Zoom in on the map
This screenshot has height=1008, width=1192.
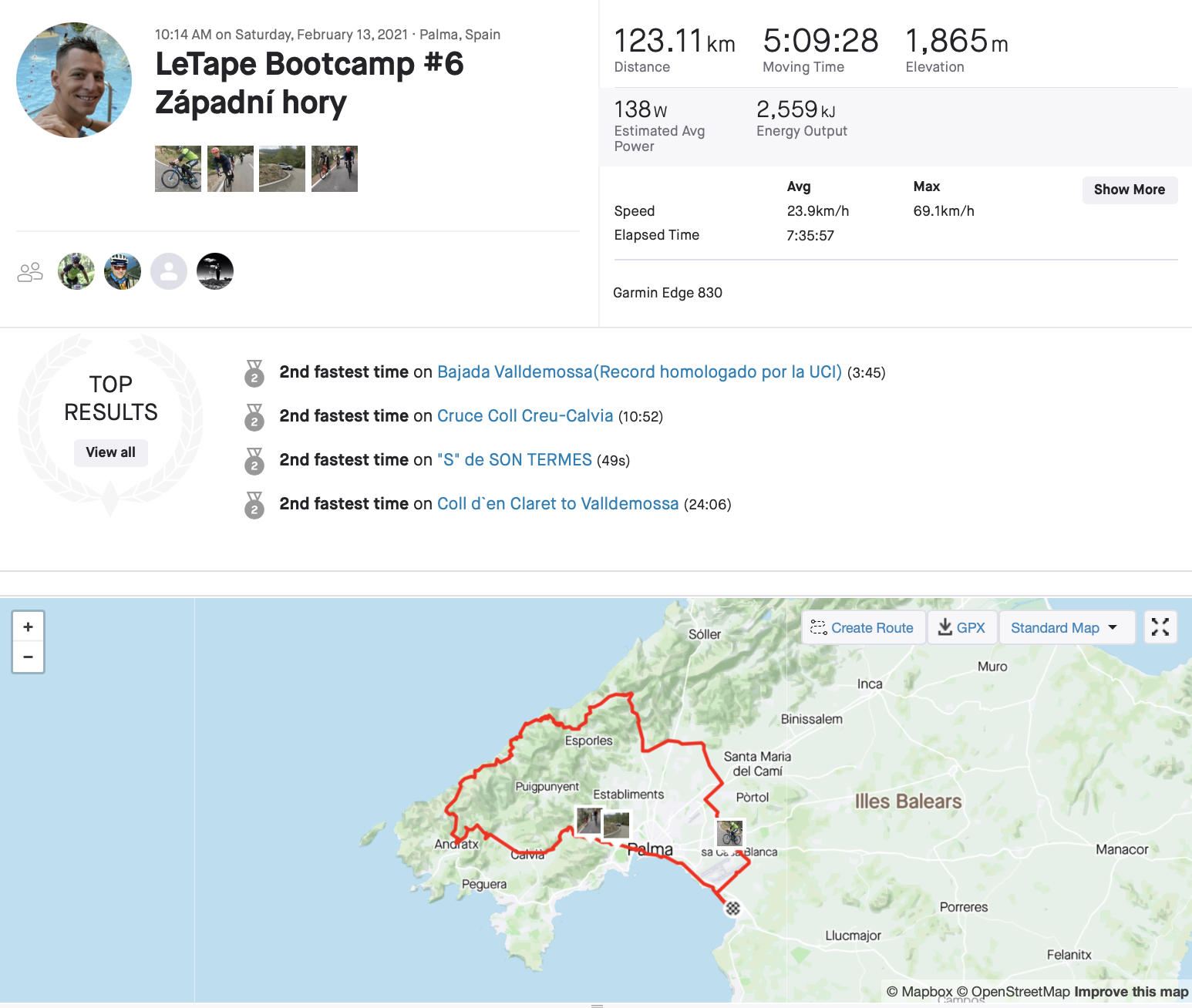click(28, 627)
